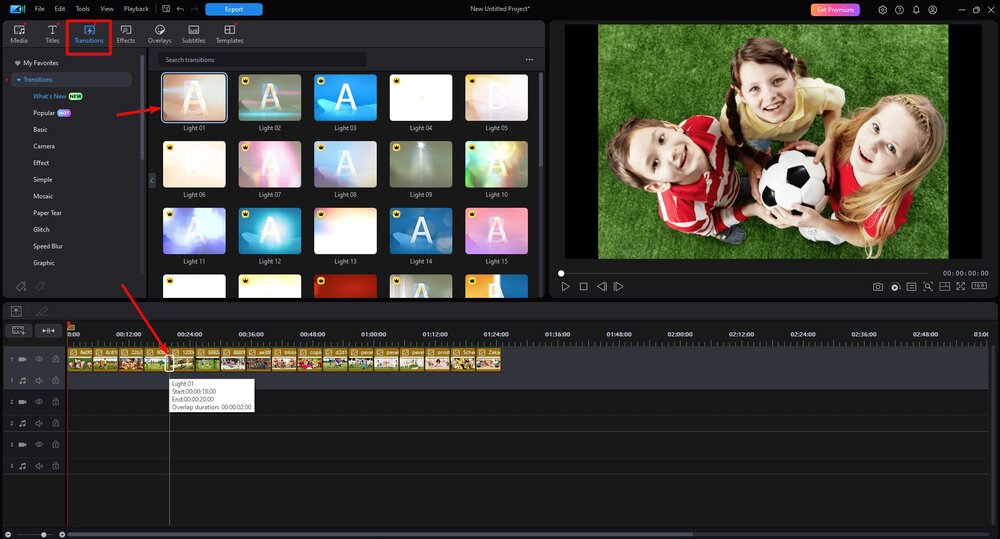Click the step-forward frame icon

coord(619,287)
